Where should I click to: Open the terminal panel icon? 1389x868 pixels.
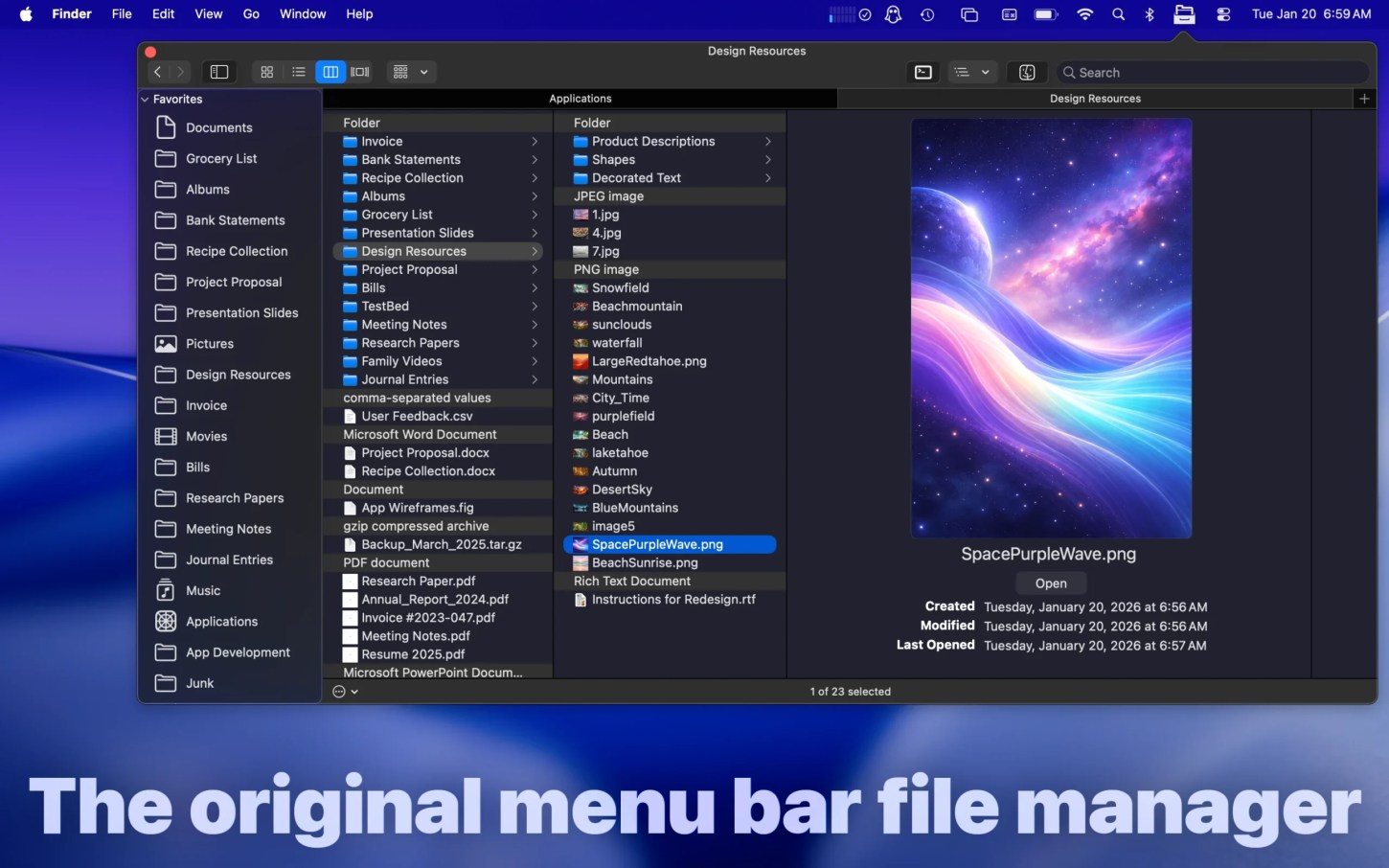point(922,72)
